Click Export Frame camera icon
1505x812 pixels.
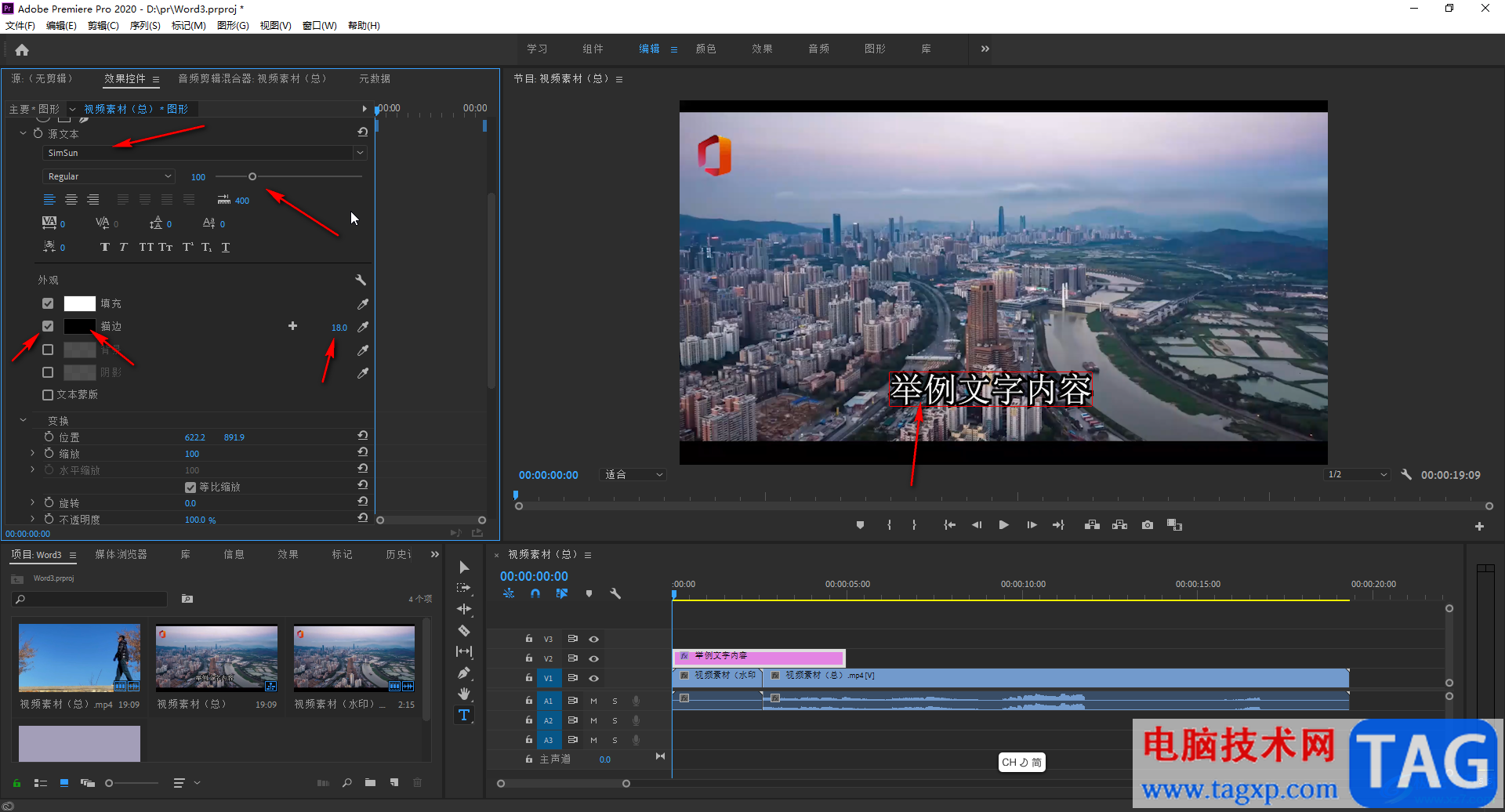1148,525
